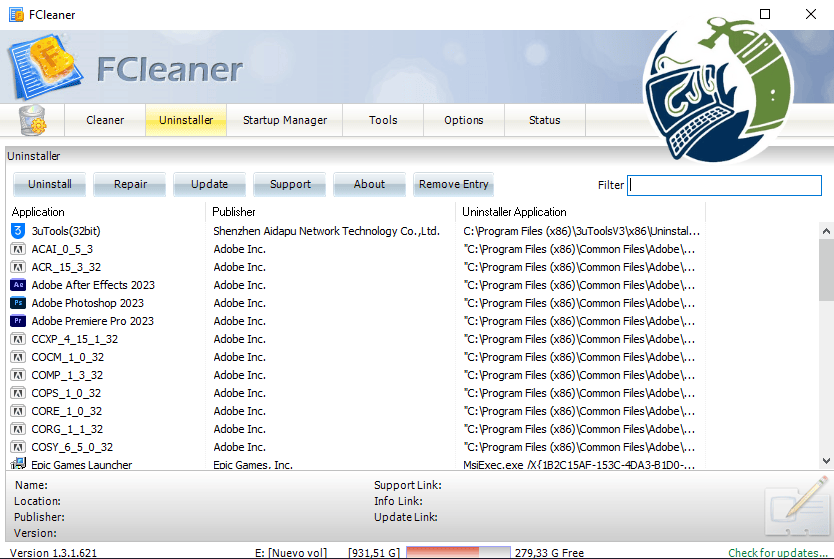
Task: Maximize the FCleaner window
Action: pos(765,14)
